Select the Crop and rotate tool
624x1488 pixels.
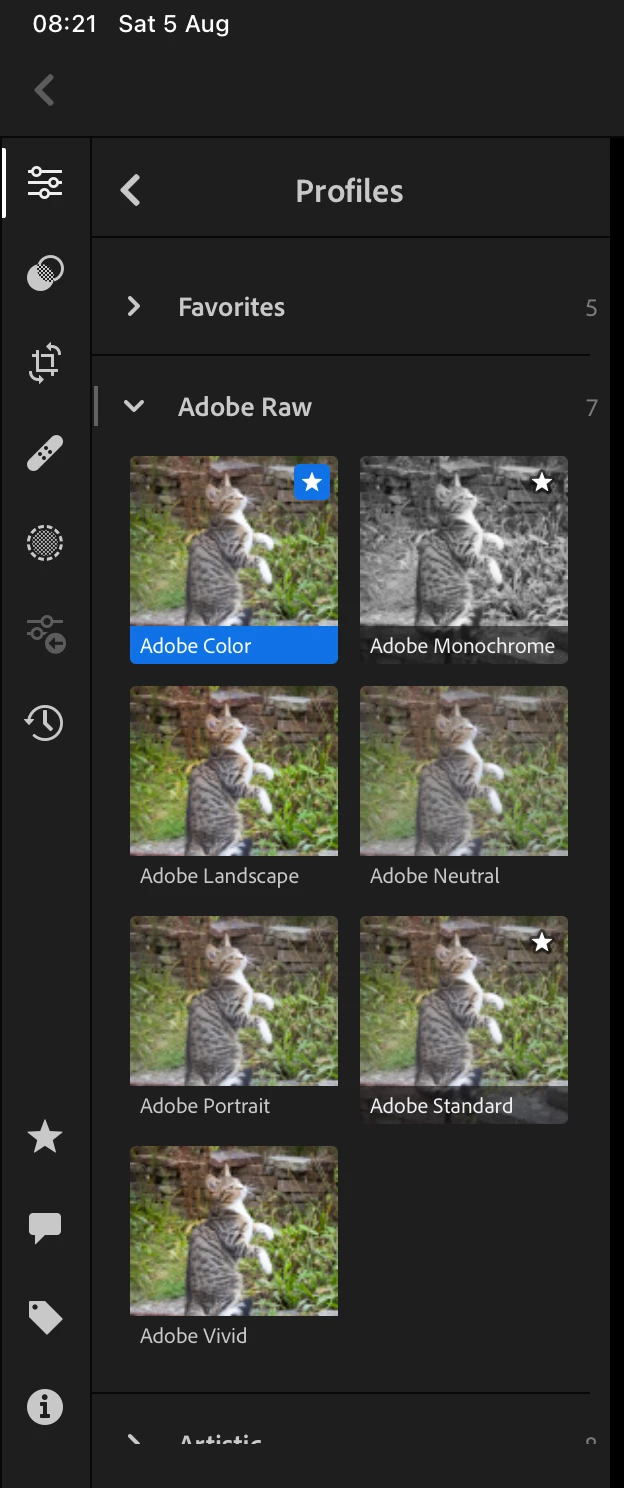tap(45, 363)
